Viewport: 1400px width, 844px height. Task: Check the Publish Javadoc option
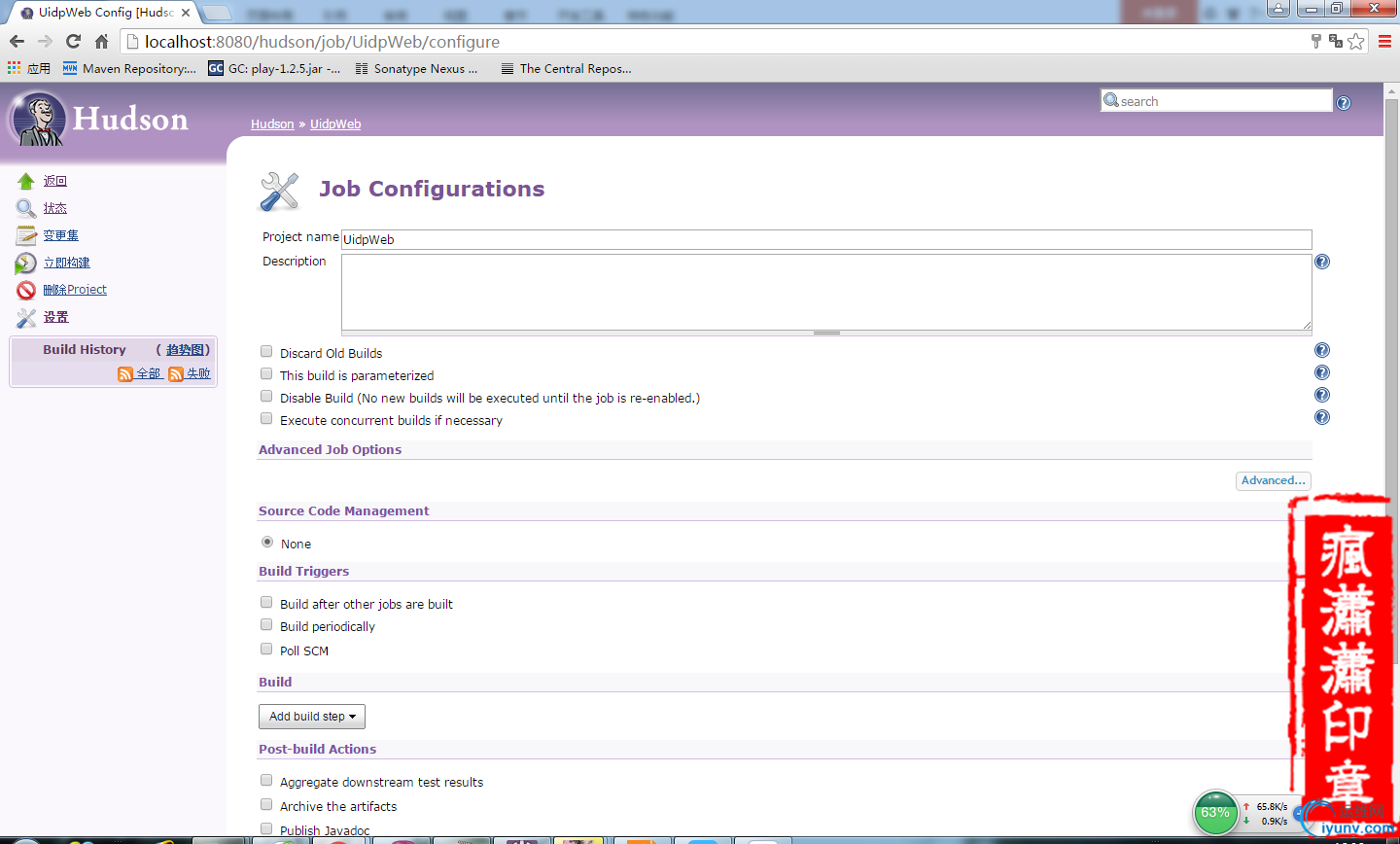(266, 828)
